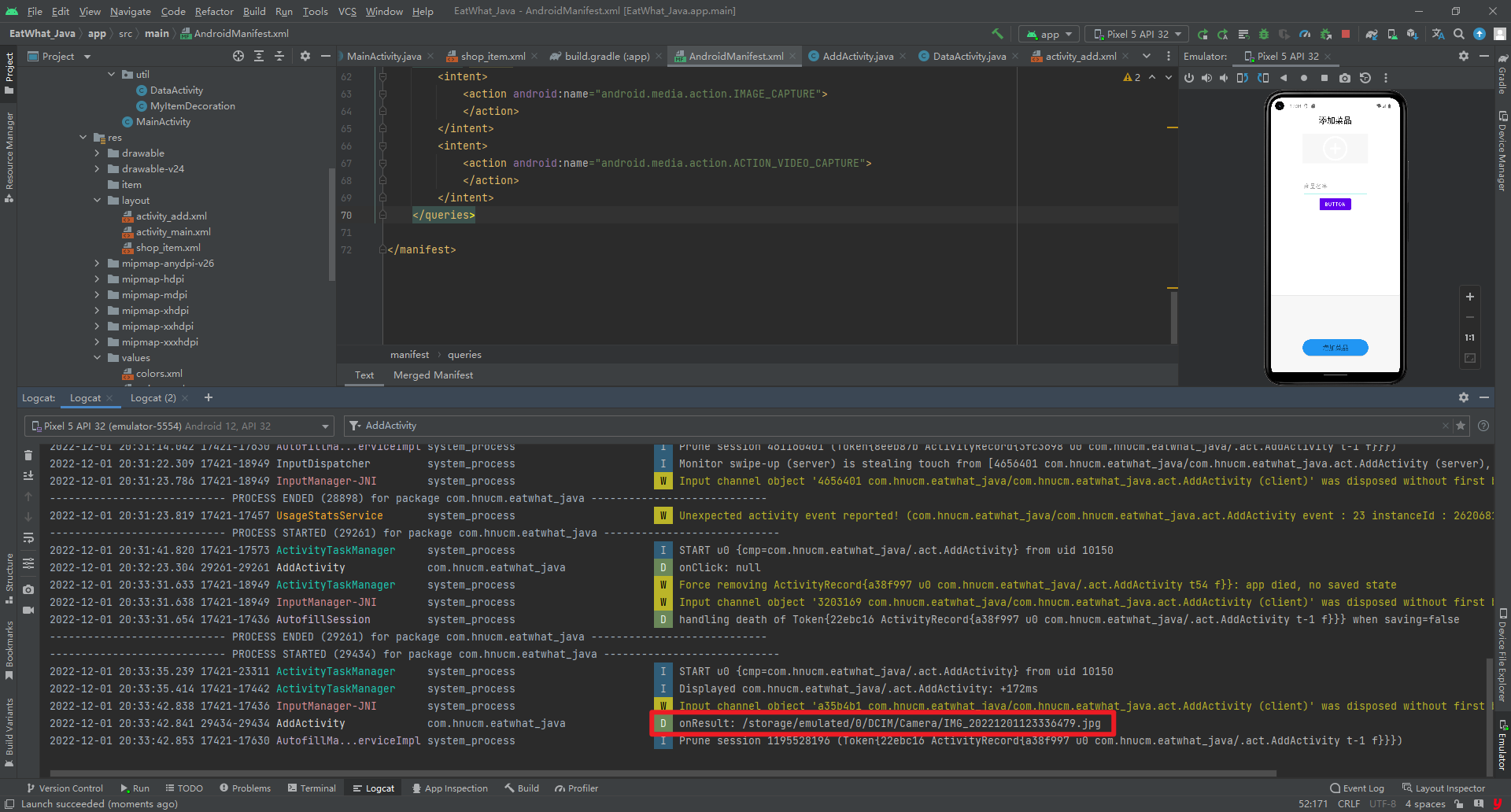Click the emulator Volume Up icon
The image size is (1511, 812).
(x=1206, y=78)
